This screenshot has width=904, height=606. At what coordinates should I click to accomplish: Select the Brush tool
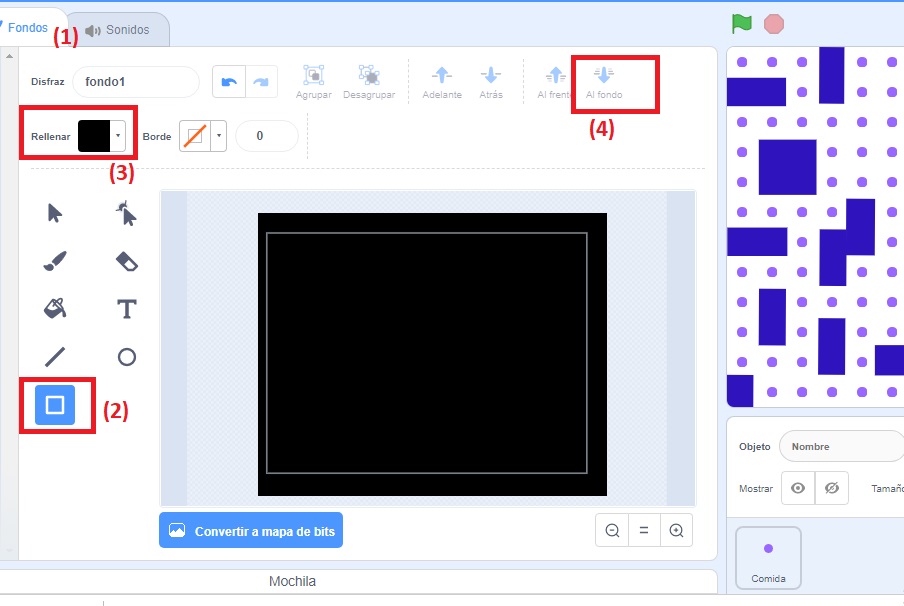tap(55, 261)
